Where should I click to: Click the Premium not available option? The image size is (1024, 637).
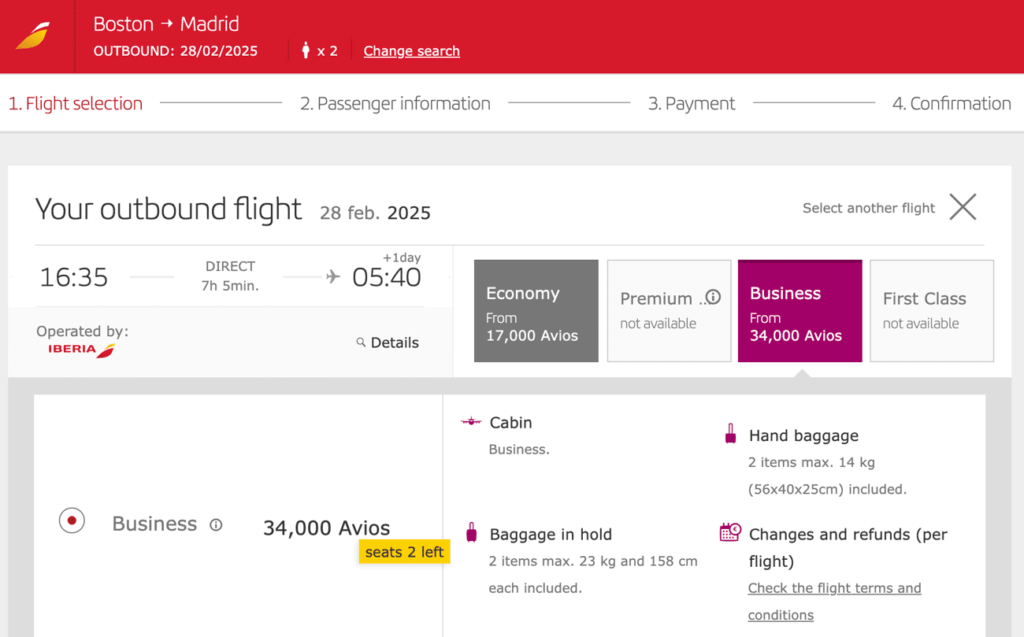(x=668, y=310)
